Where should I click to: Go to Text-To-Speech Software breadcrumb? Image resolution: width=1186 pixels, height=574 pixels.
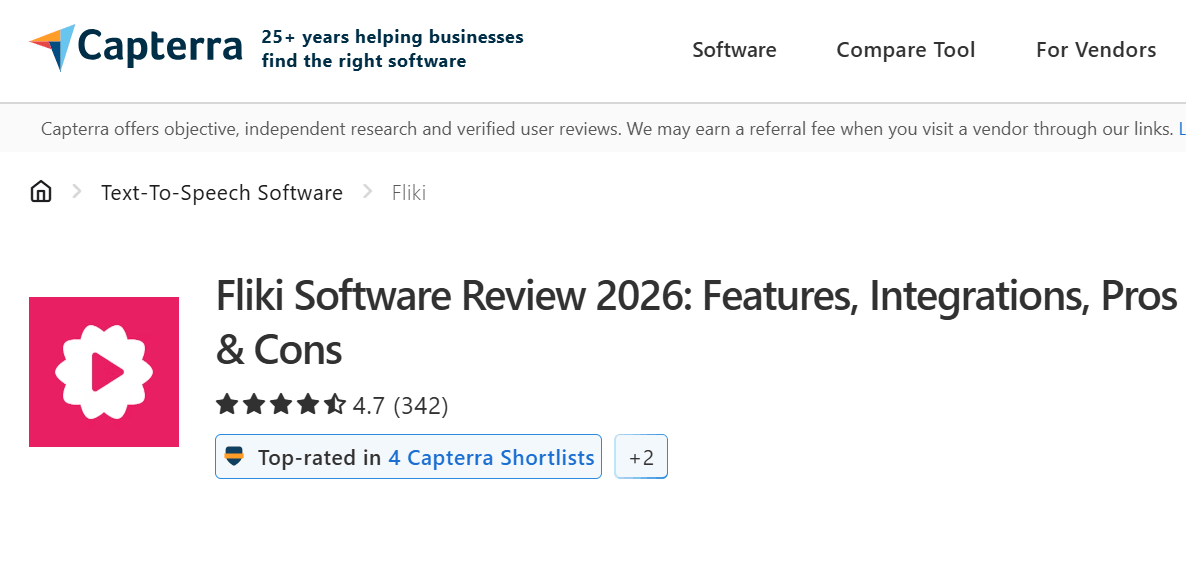222,193
